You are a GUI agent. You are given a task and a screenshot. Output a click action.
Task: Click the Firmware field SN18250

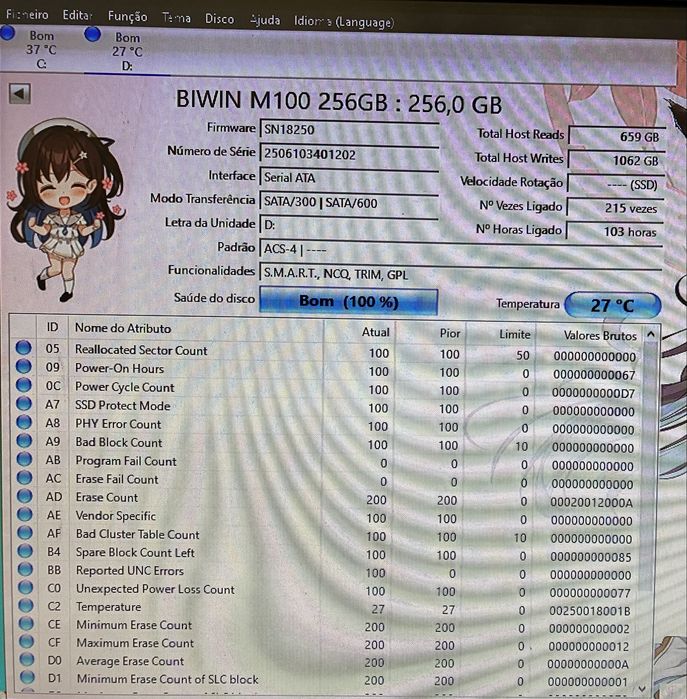tap(349, 130)
